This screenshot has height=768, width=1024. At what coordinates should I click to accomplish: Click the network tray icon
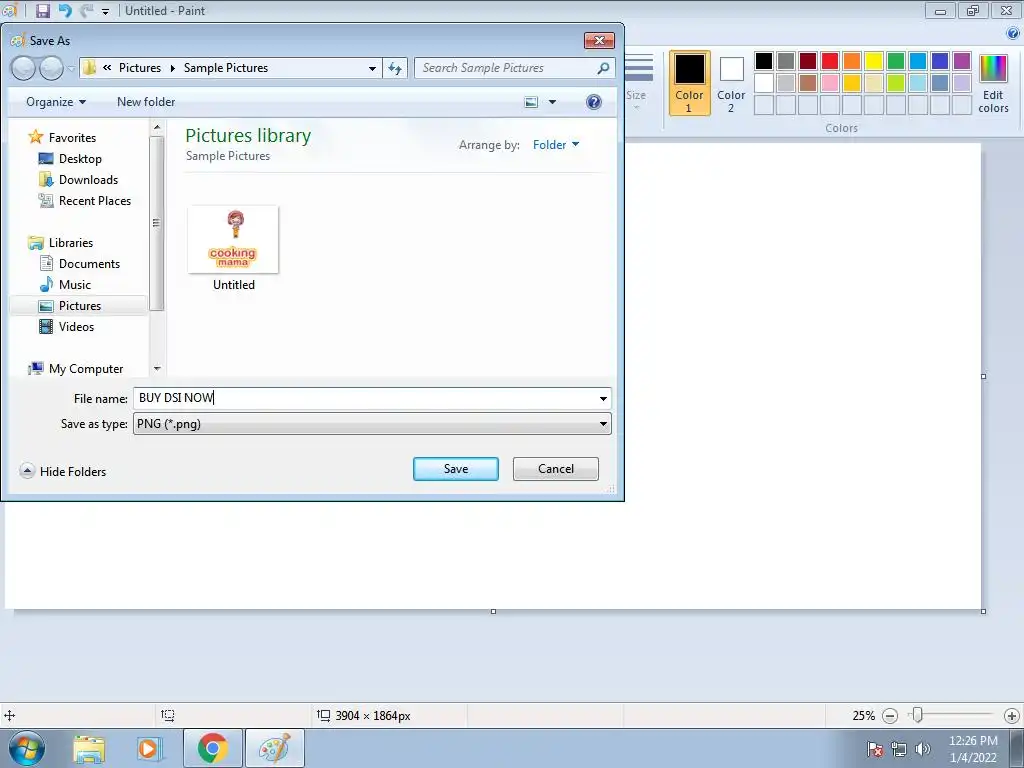(899, 749)
